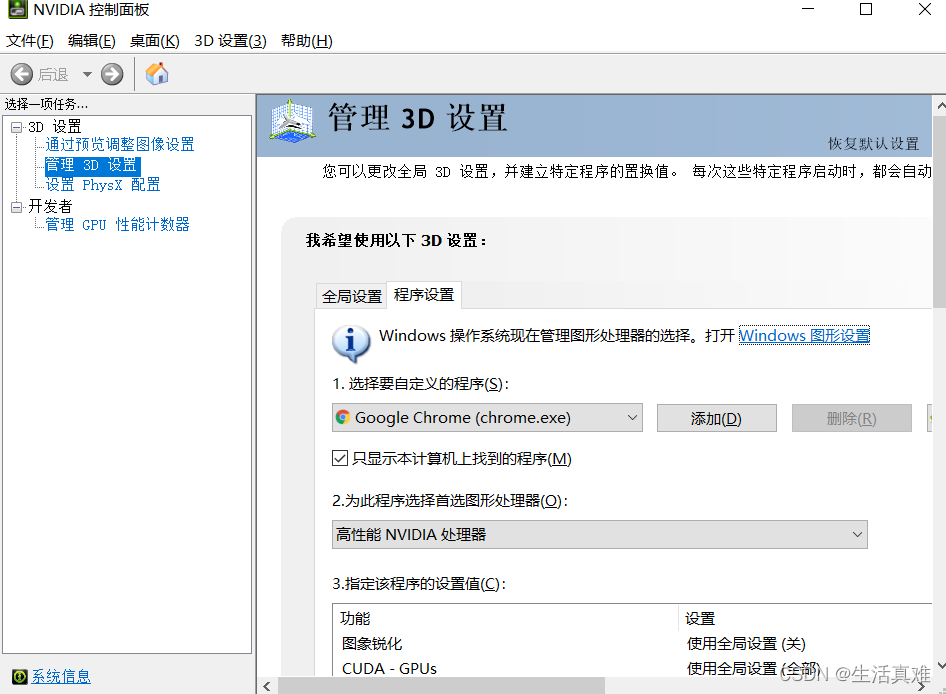
Task: Toggle 只显示本计算机上找到的程序 checkbox
Action: (x=340, y=458)
